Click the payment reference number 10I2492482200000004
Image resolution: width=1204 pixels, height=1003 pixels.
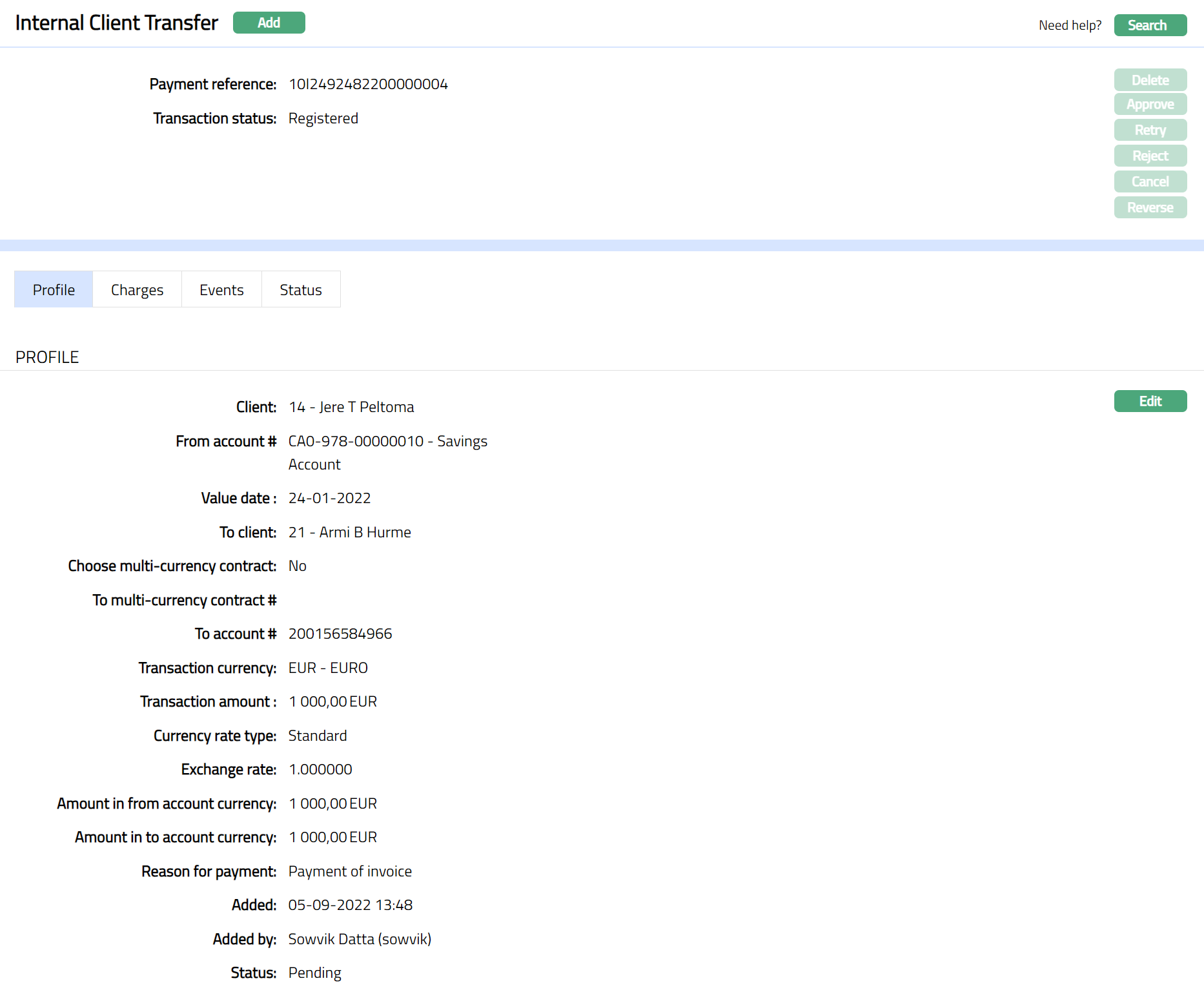click(368, 85)
